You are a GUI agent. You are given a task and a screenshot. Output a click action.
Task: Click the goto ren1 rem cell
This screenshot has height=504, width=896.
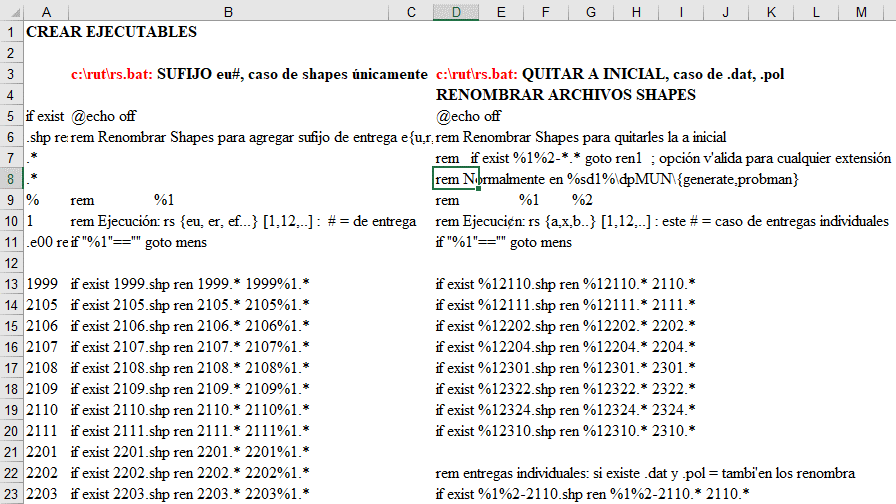663,158
